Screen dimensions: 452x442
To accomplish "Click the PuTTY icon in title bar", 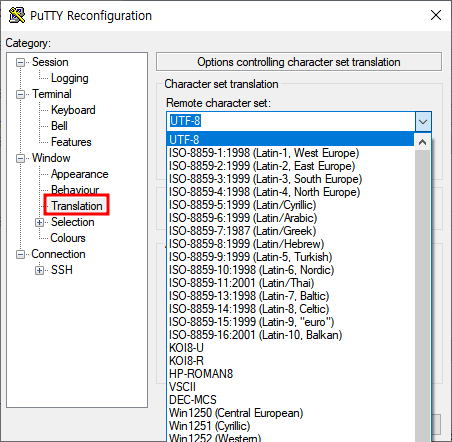I will tap(17, 15).
